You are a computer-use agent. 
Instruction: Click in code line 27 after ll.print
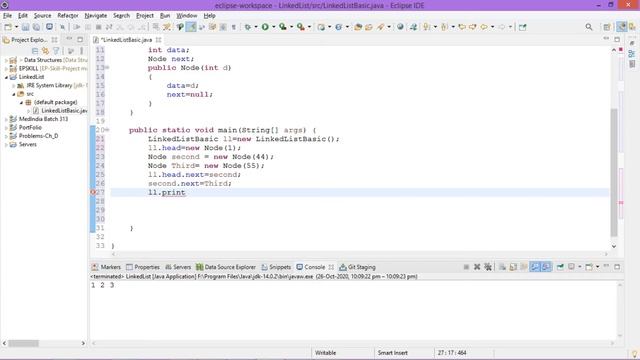[186, 192]
